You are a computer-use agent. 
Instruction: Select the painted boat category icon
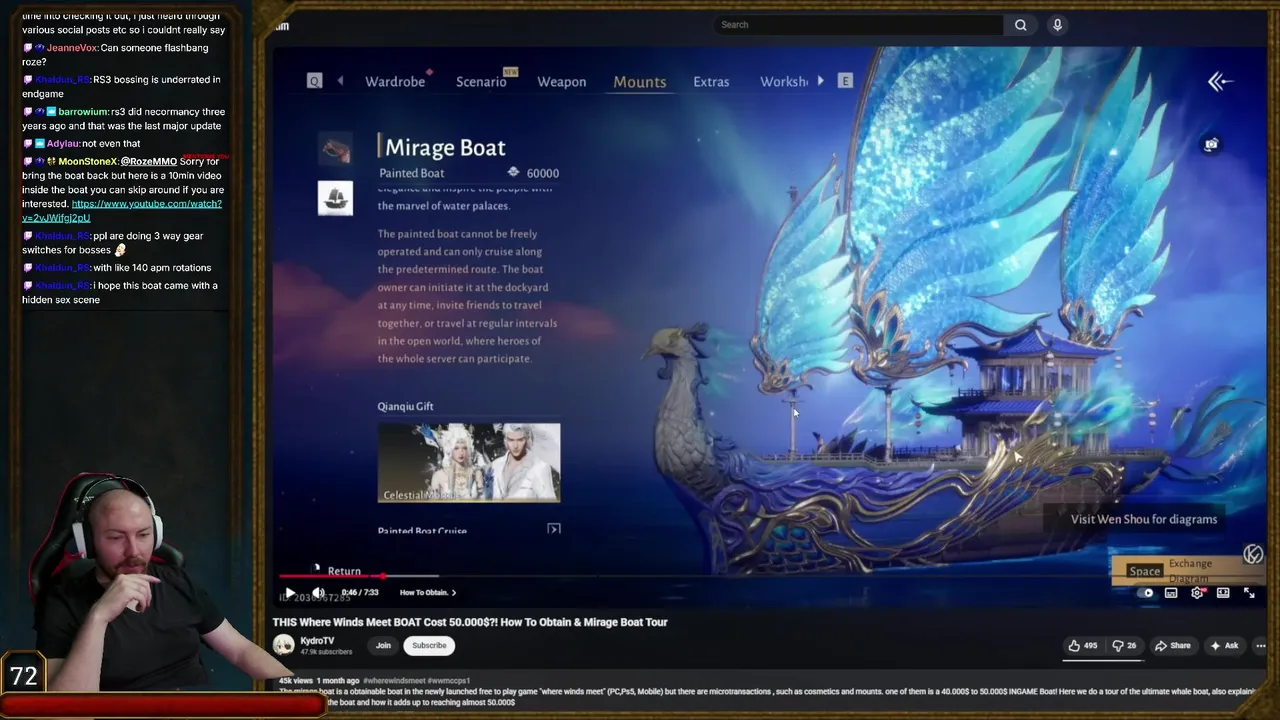coord(335,197)
